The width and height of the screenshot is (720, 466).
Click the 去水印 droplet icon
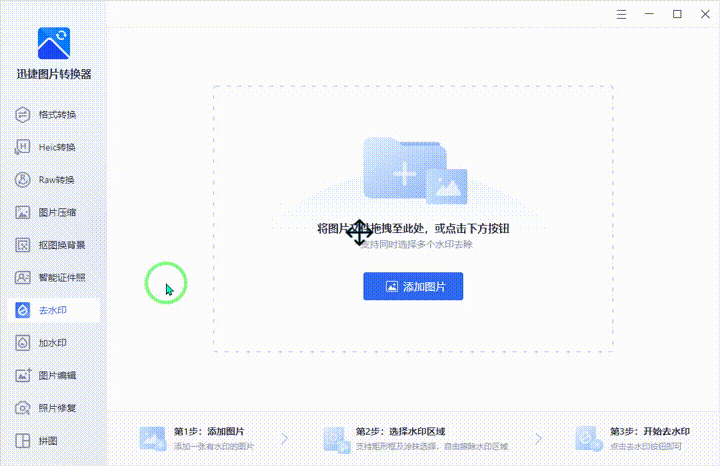[x=22, y=310]
